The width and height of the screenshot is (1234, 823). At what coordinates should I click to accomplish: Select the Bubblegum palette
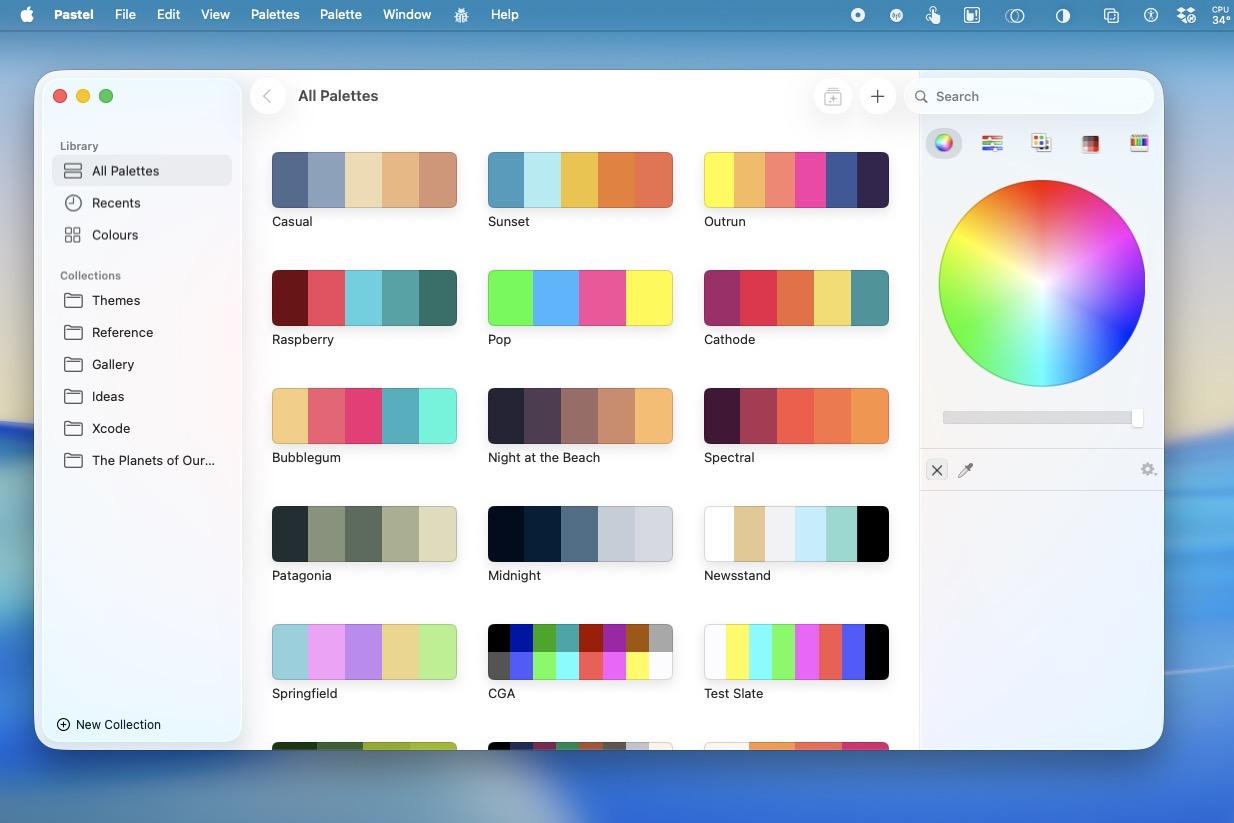pyautogui.click(x=364, y=416)
